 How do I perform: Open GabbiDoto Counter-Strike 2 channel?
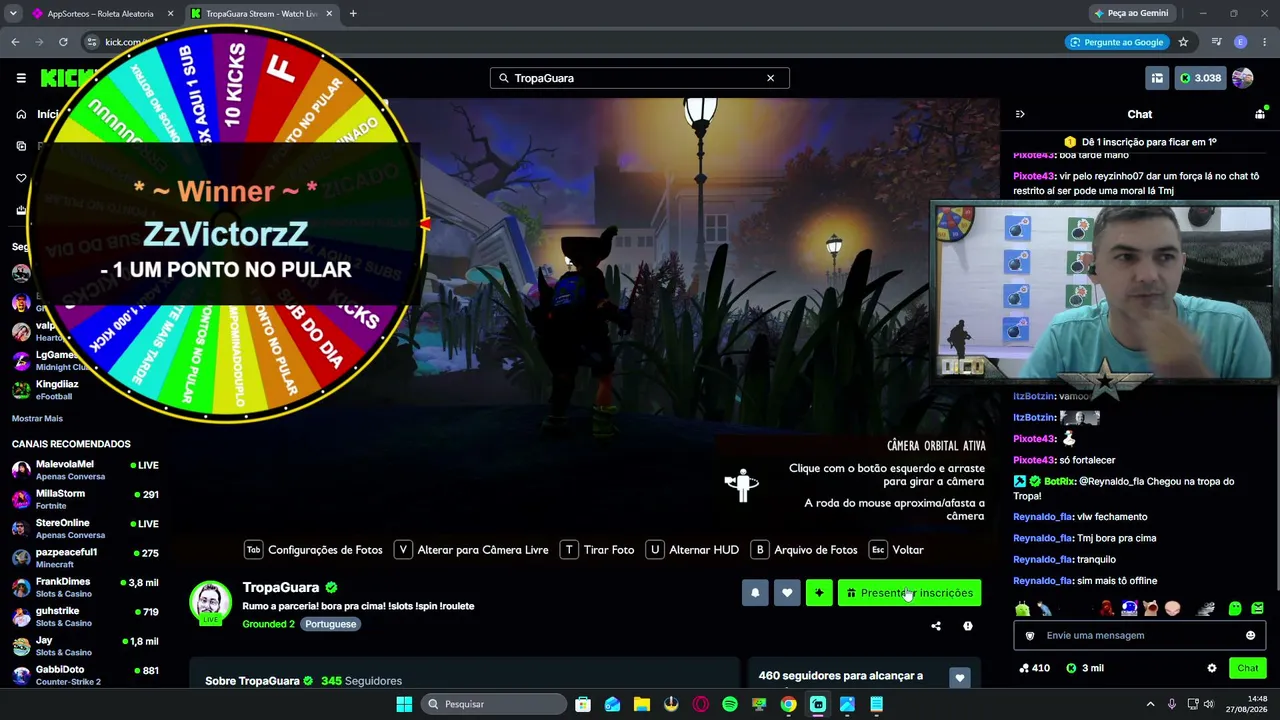click(x=85, y=675)
